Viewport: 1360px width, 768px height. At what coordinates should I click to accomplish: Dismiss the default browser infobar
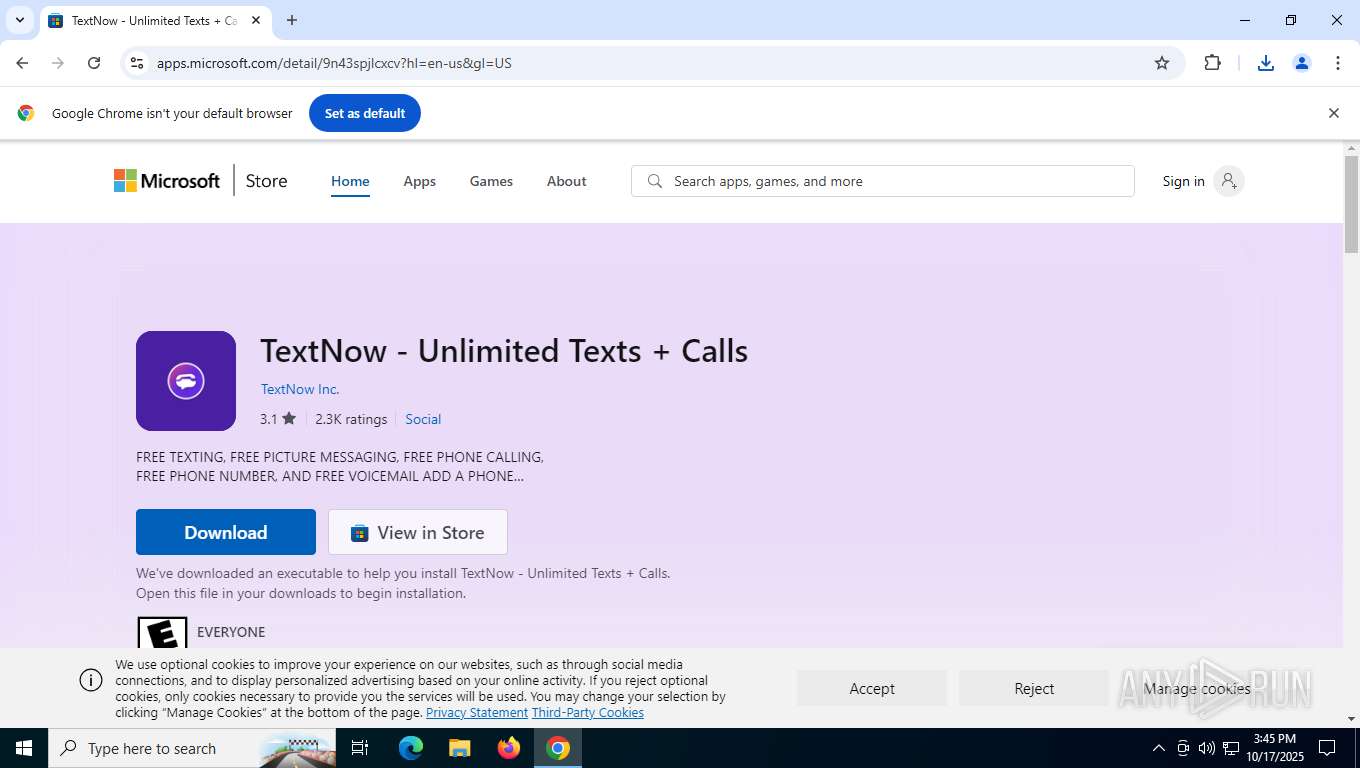point(1333,113)
